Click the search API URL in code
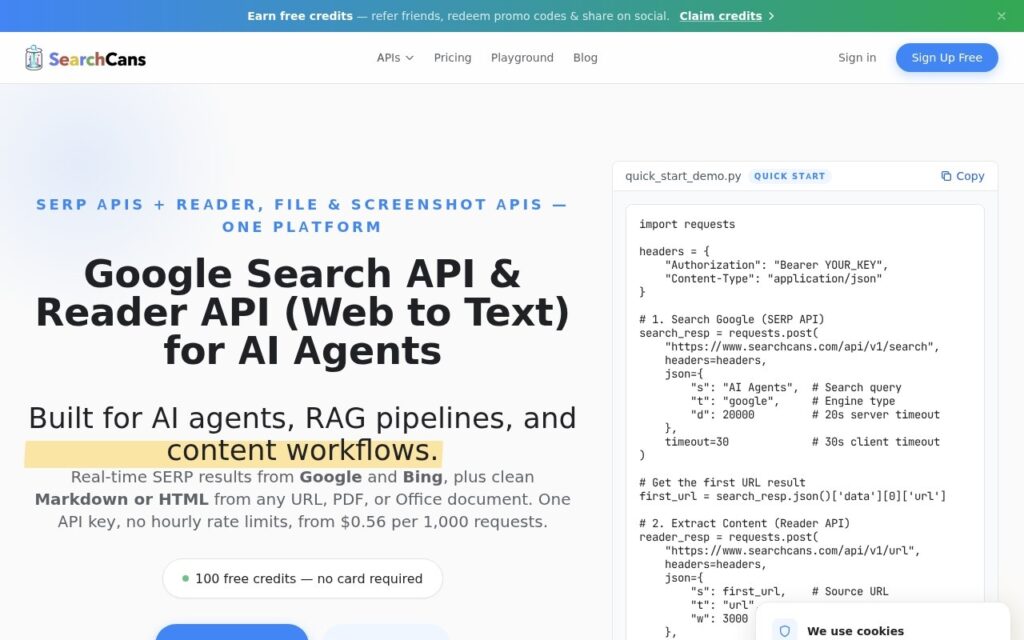Viewport: 1024px width, 640px height. point(801,347)
